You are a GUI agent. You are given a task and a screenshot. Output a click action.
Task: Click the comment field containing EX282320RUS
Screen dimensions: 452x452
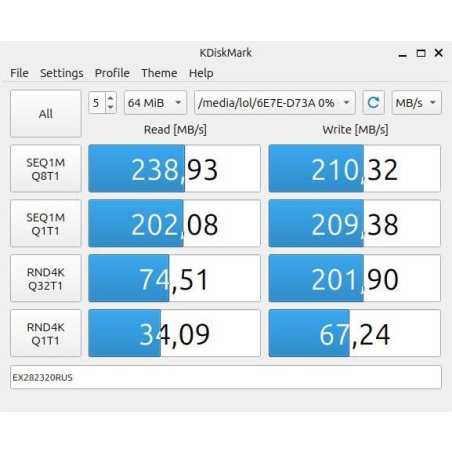tap(226, 377)
